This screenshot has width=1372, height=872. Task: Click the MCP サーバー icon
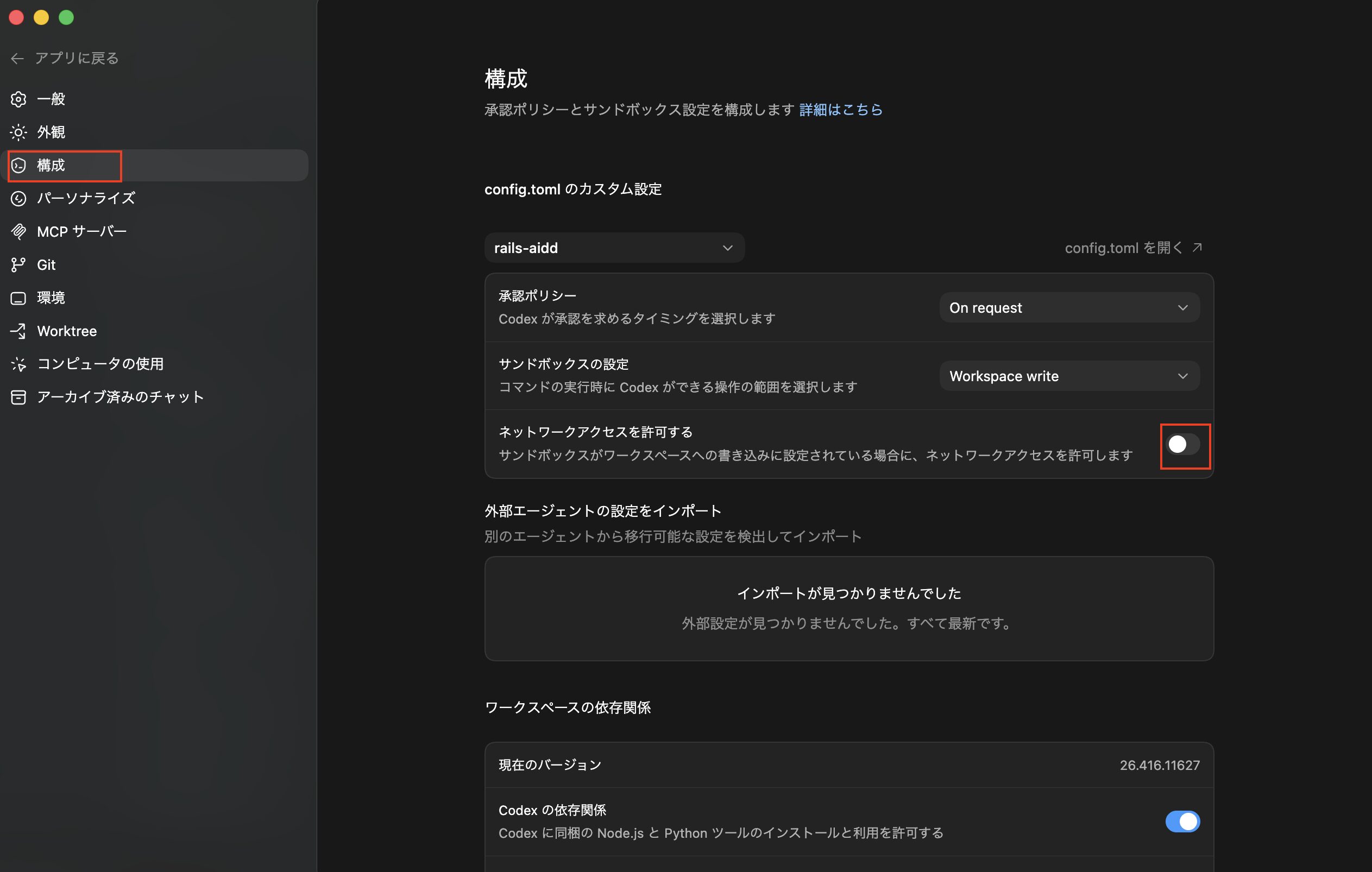[x=18, y=231]
